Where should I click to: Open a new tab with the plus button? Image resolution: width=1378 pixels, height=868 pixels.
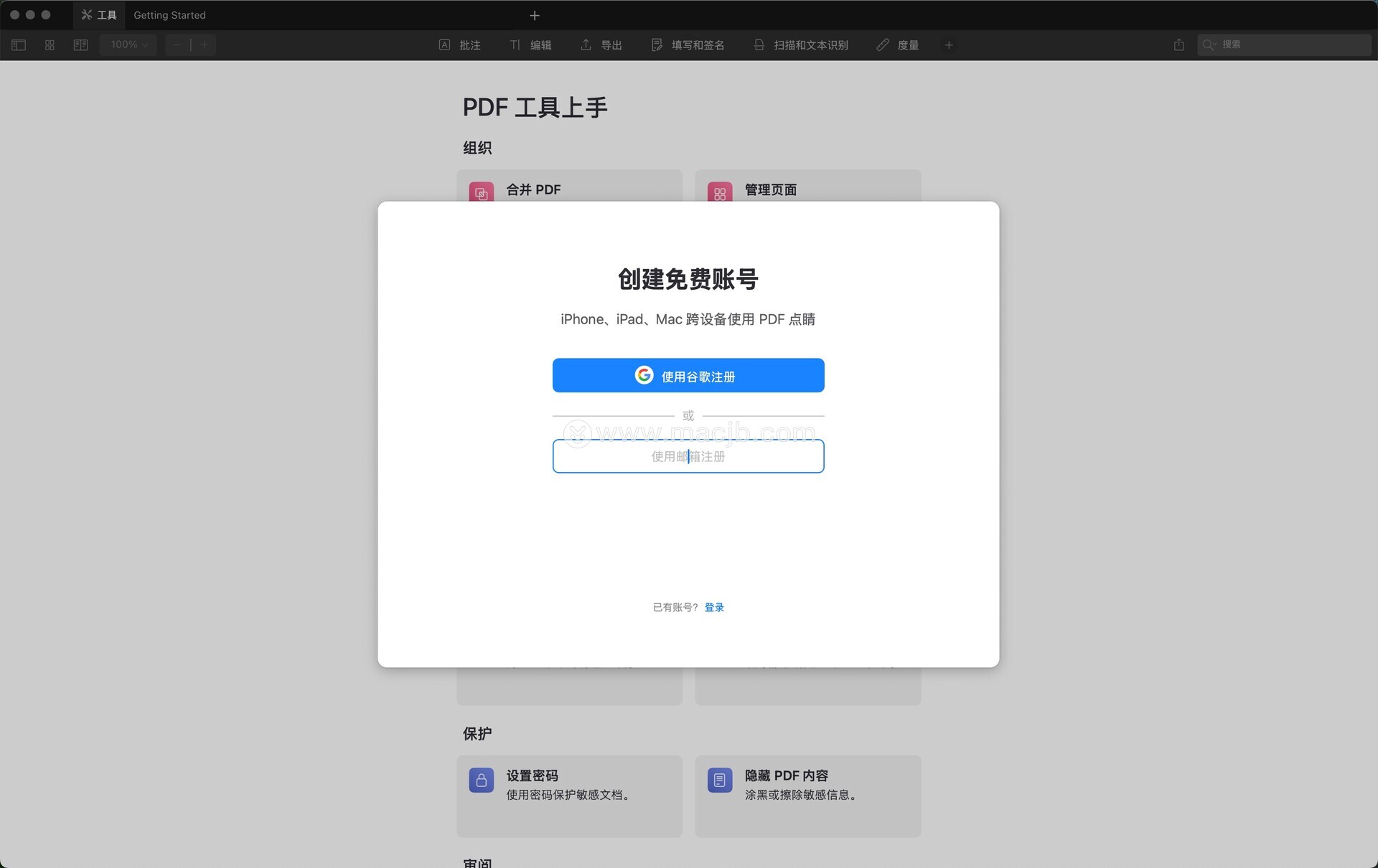tap(535, 15)
